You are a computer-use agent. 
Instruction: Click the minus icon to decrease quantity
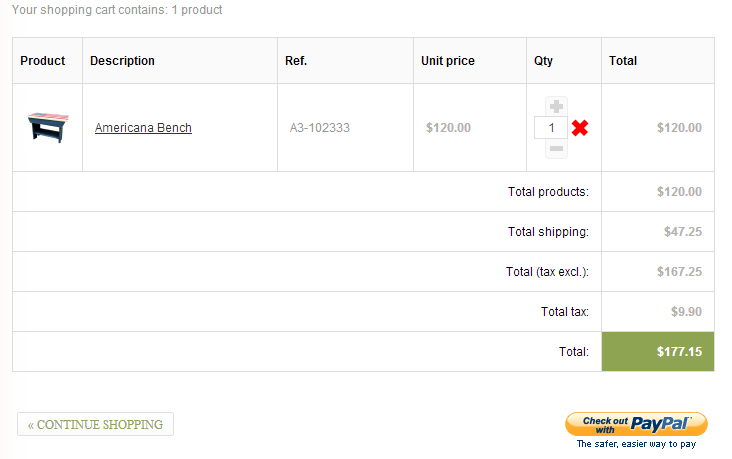coord(557,149)
